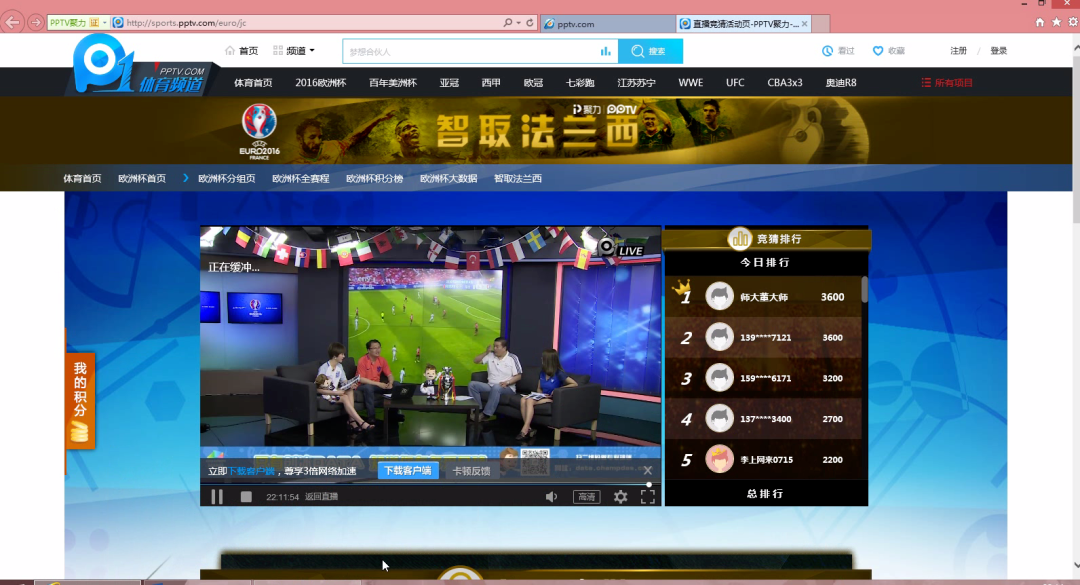Open browser favorites star icon

coord(1056,22)
